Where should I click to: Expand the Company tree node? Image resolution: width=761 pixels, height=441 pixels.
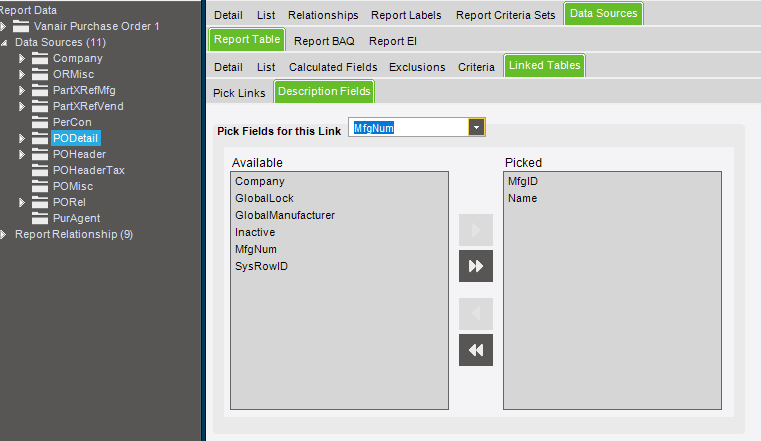(21, 59)
